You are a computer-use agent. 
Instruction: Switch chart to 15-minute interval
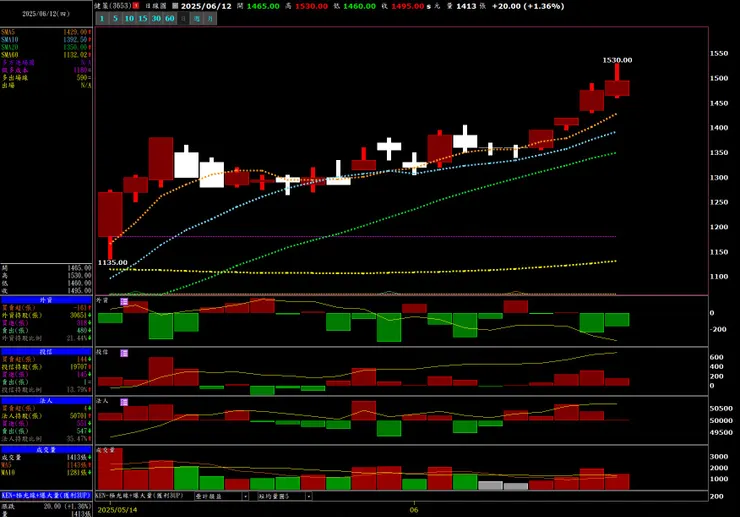click(x=143, y=18)
